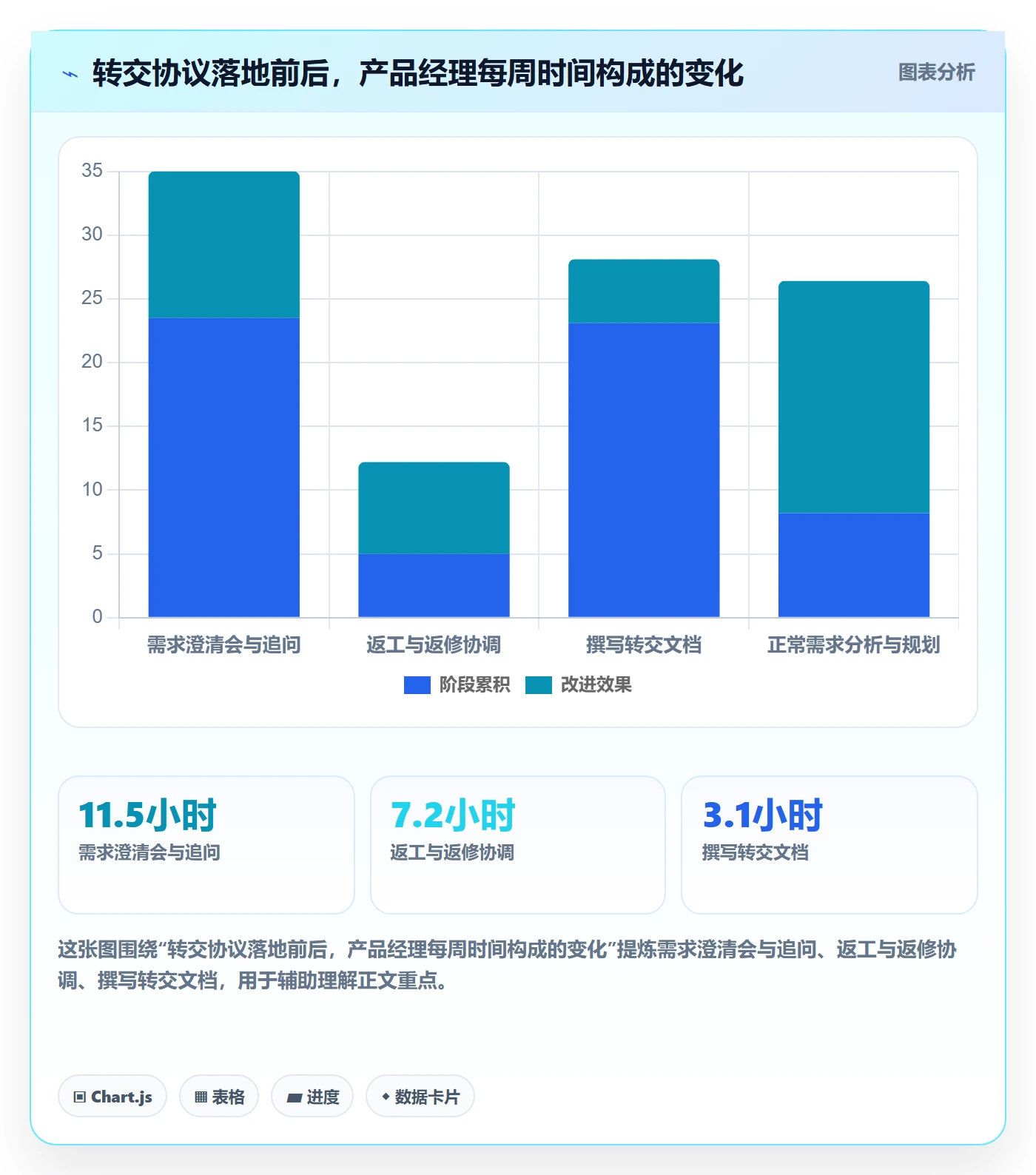Click the x-axis label 返工与返修协调
The height and width of the screenshot is (1175, 1036).
point(434,645)
